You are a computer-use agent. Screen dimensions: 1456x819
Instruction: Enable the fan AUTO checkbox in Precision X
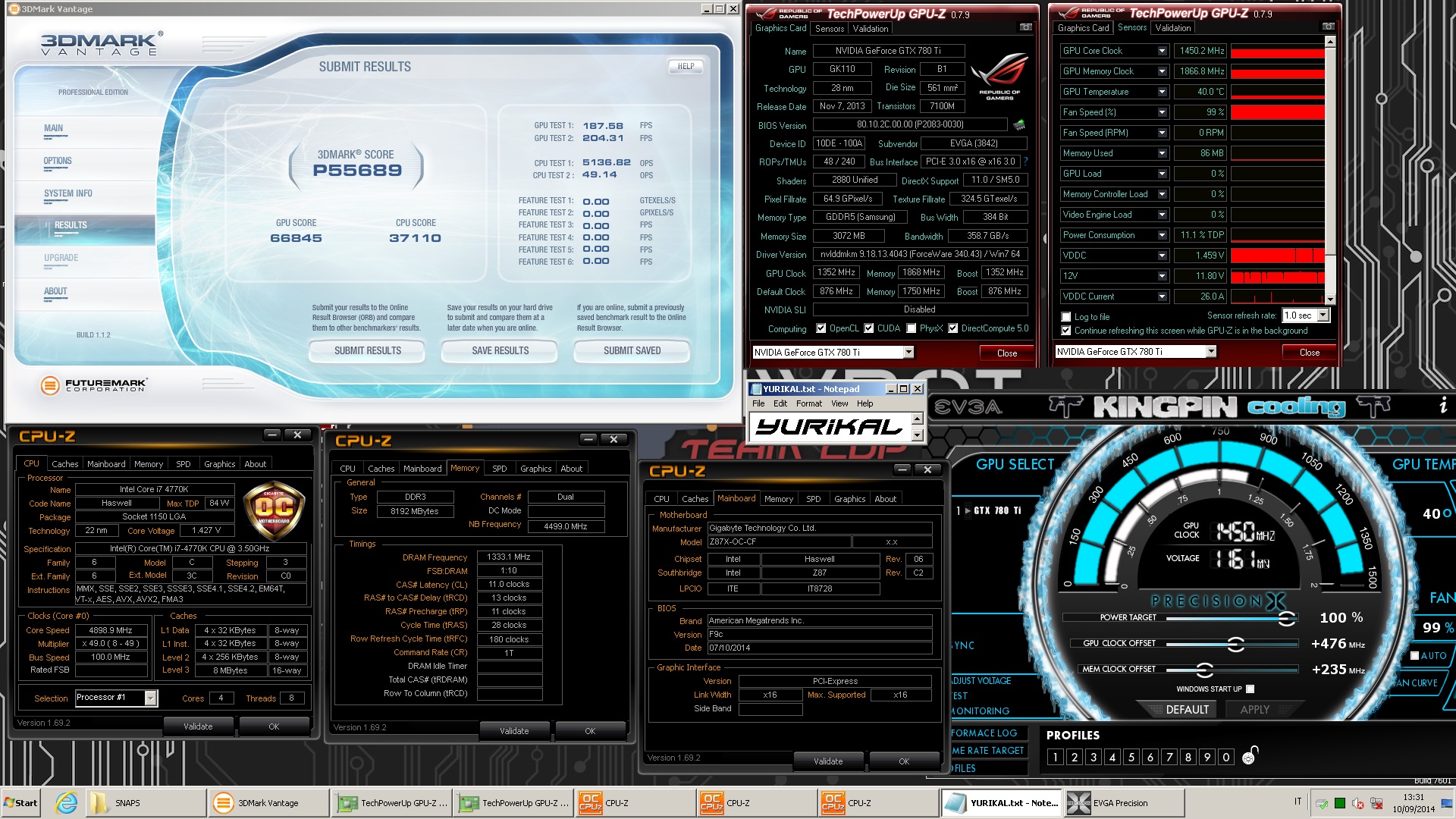click(x=1414, y=656)
